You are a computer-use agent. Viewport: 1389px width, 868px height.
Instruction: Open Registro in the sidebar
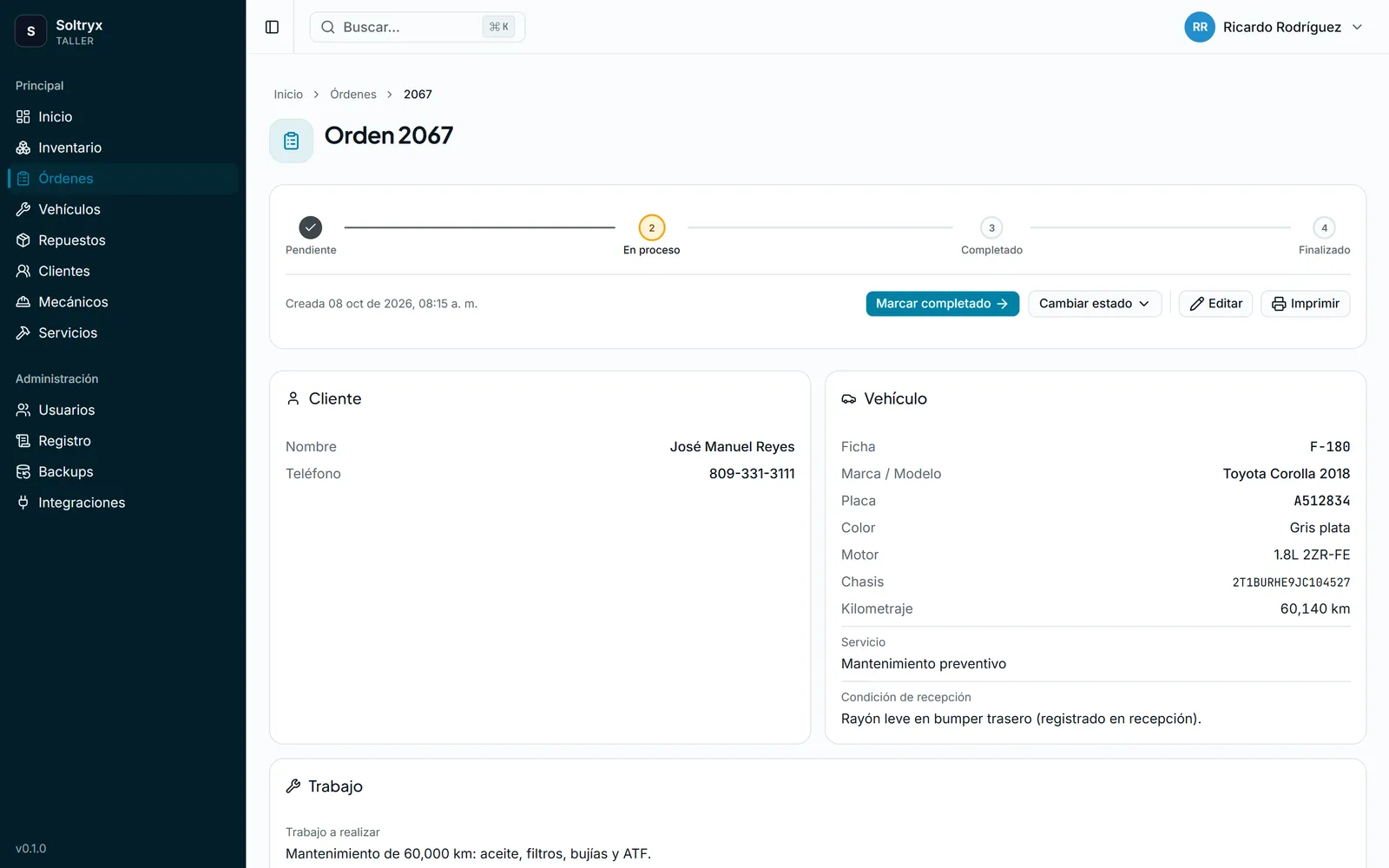122,440
